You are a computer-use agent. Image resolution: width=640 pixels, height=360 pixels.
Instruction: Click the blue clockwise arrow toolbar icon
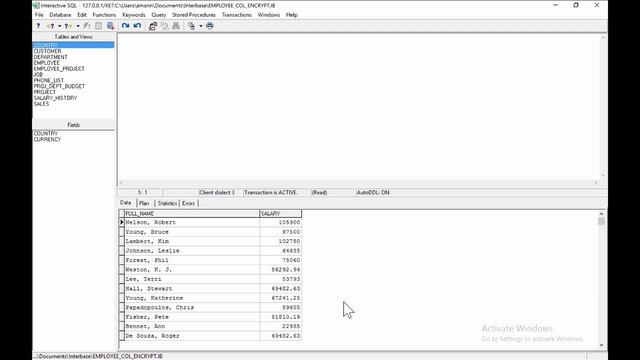tap(126, 26)
